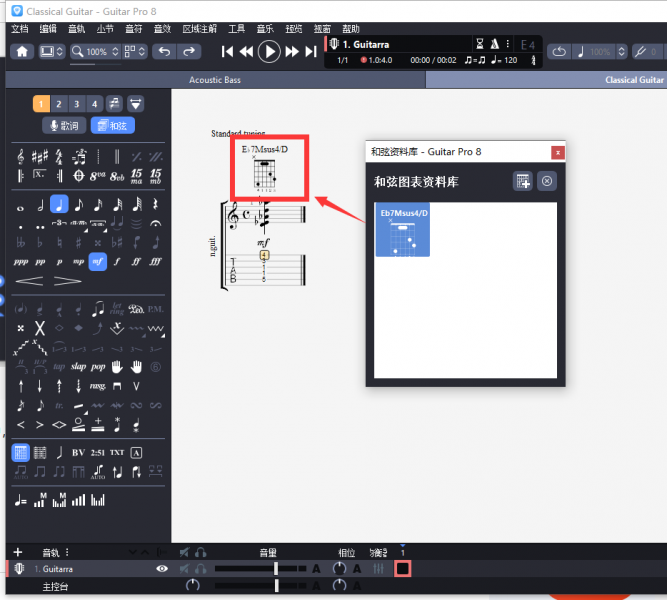Switch to the Acoustic Bass tab

pyautogui.click(x=215, y=79)
